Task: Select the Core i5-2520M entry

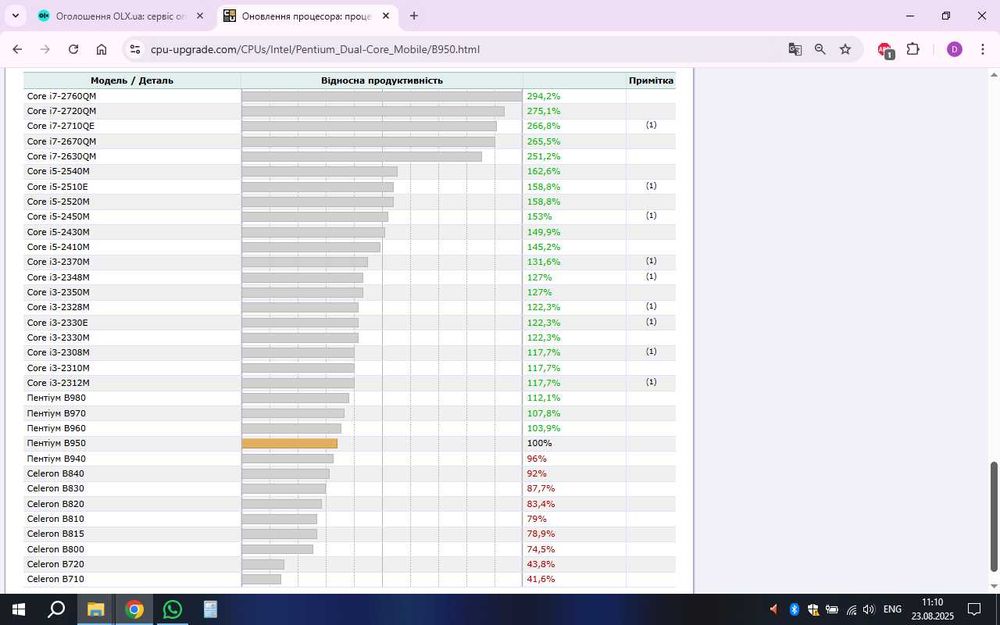Action: (58, 202)
